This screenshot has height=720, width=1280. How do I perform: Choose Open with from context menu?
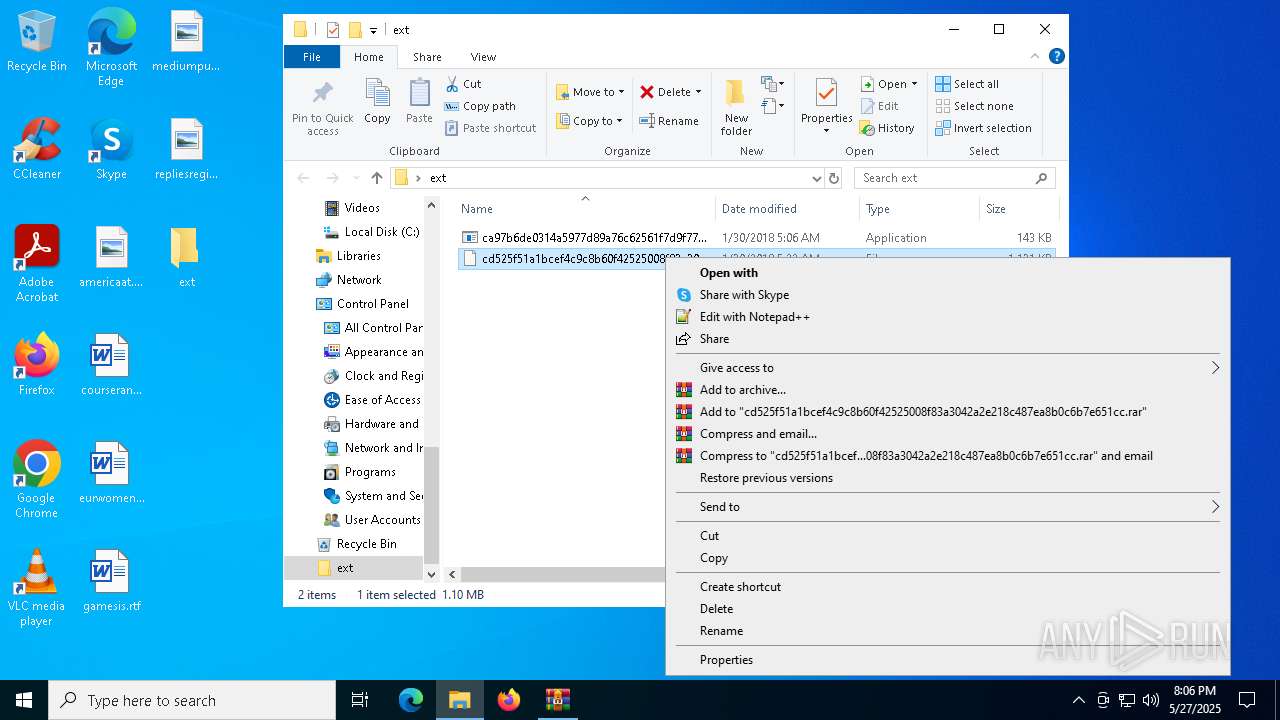click(x=947, y=273)
